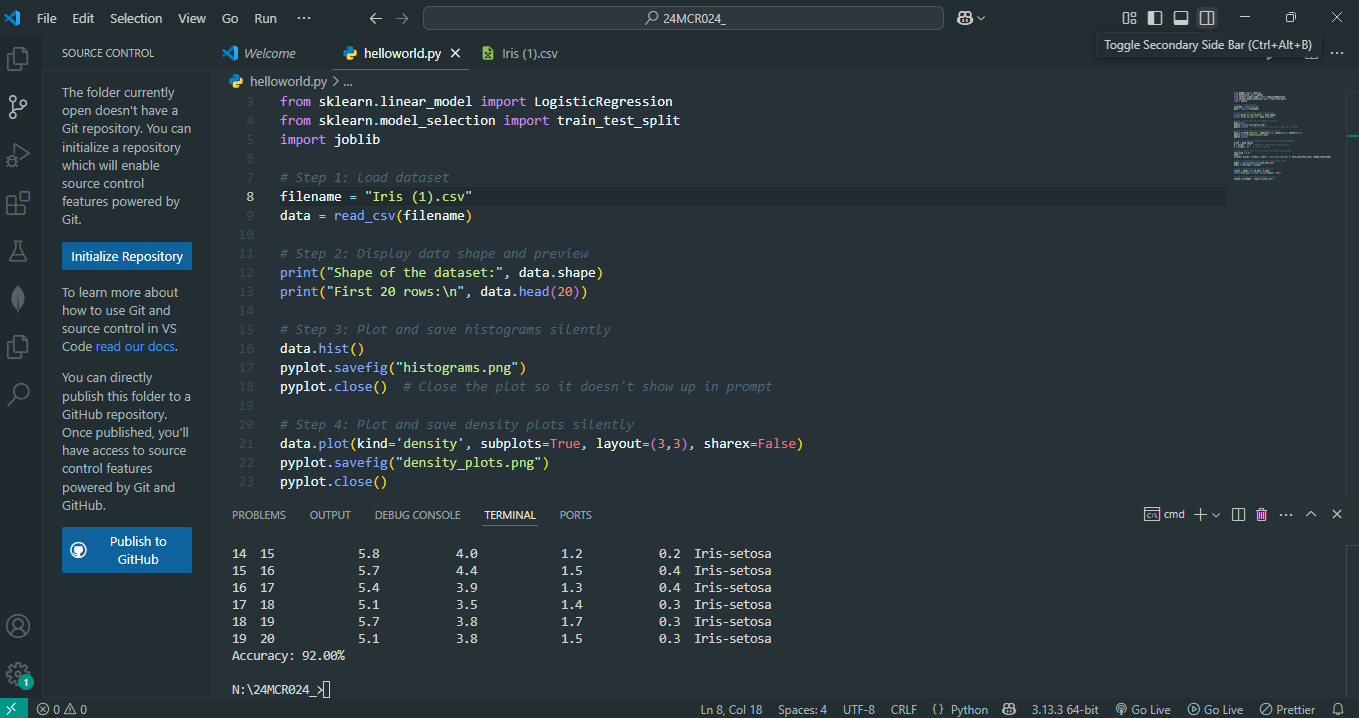The height and width of the screenshot is (718, 1359).
Task: Go forward using the right arrow
Action: coord(402,18)
